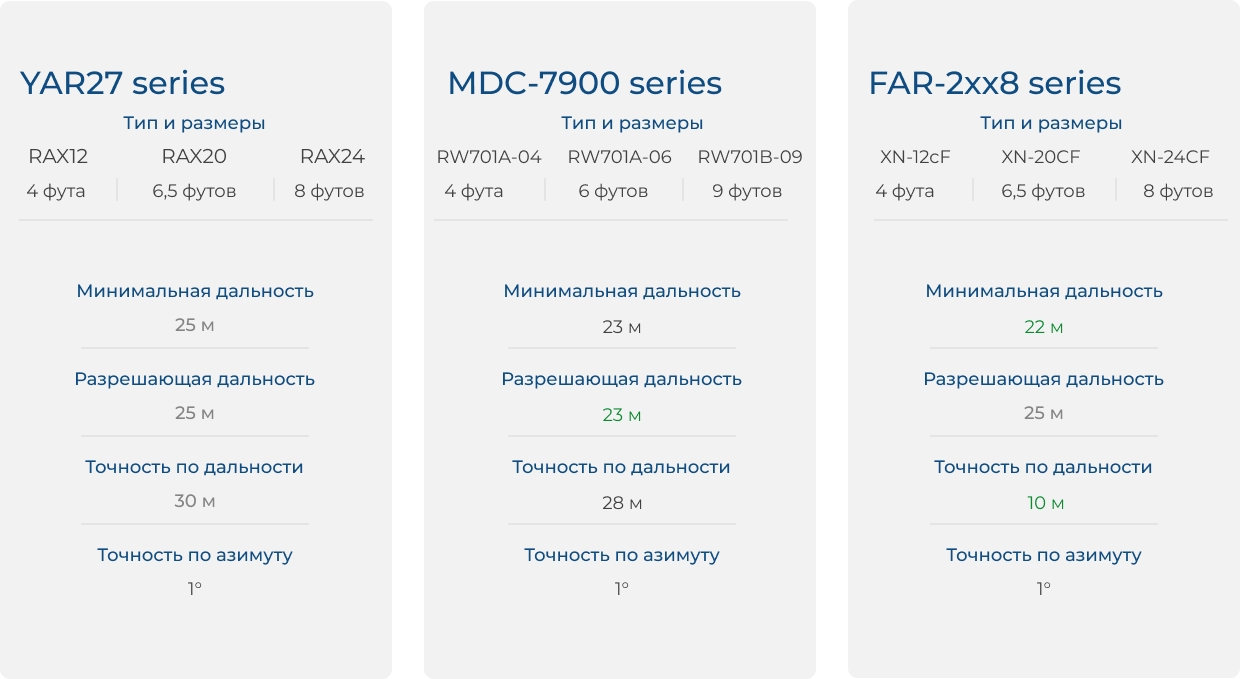1240x679 pixels.
Task: Pick the XN-24CF antenna option
Action: click(x=1170, y=157)
